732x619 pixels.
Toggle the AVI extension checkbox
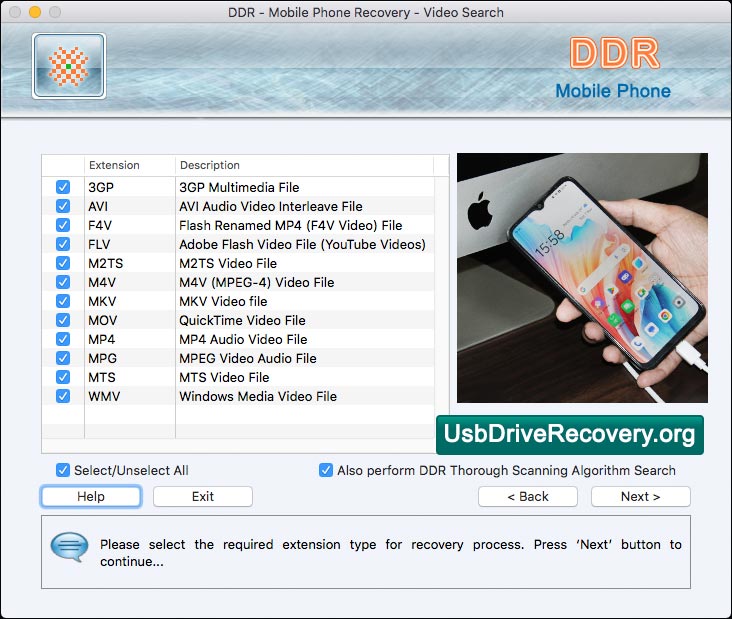[63, 206]
